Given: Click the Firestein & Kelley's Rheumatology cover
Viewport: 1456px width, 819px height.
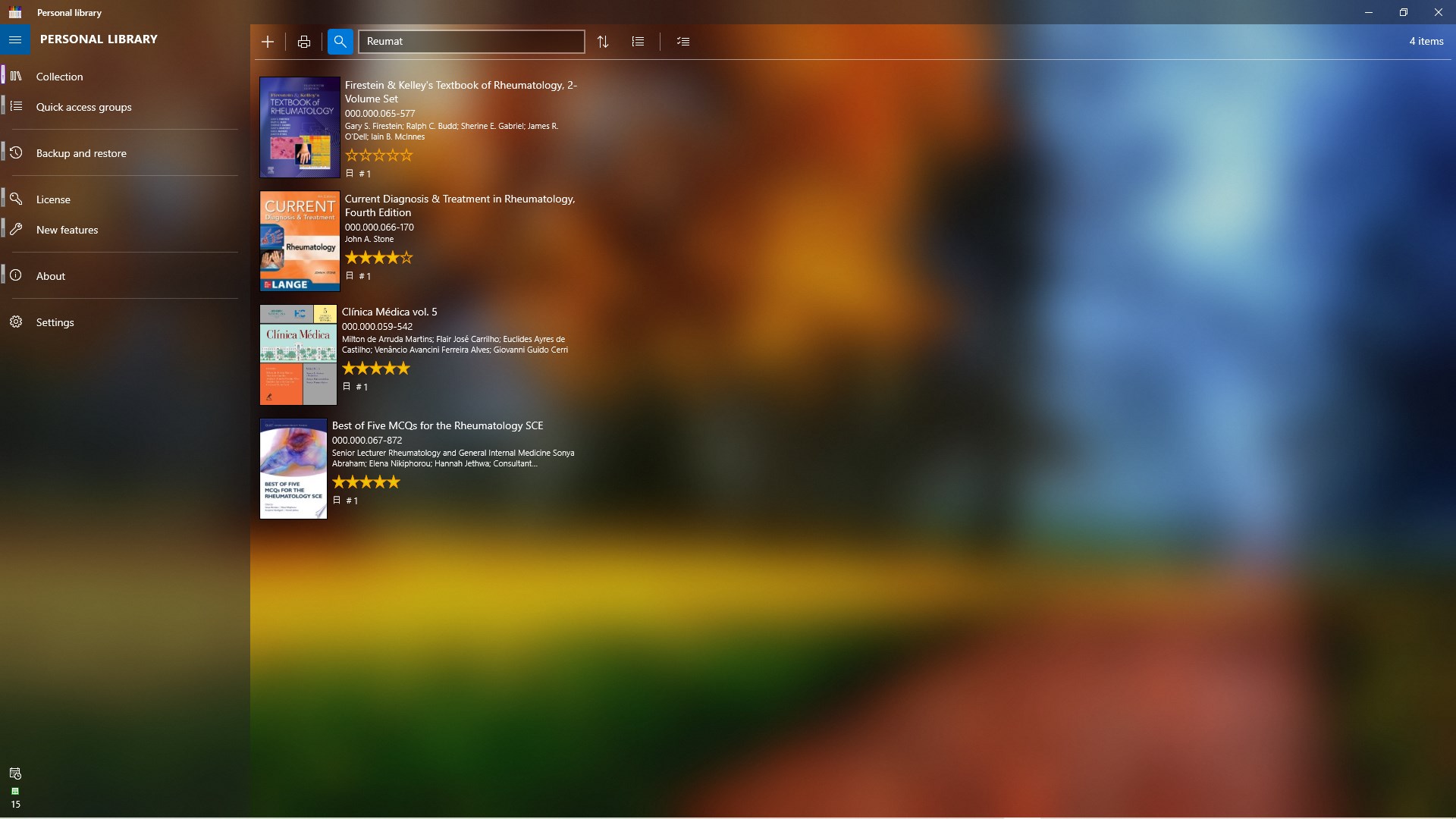Looking at the screenshot, I should (299, 127).
